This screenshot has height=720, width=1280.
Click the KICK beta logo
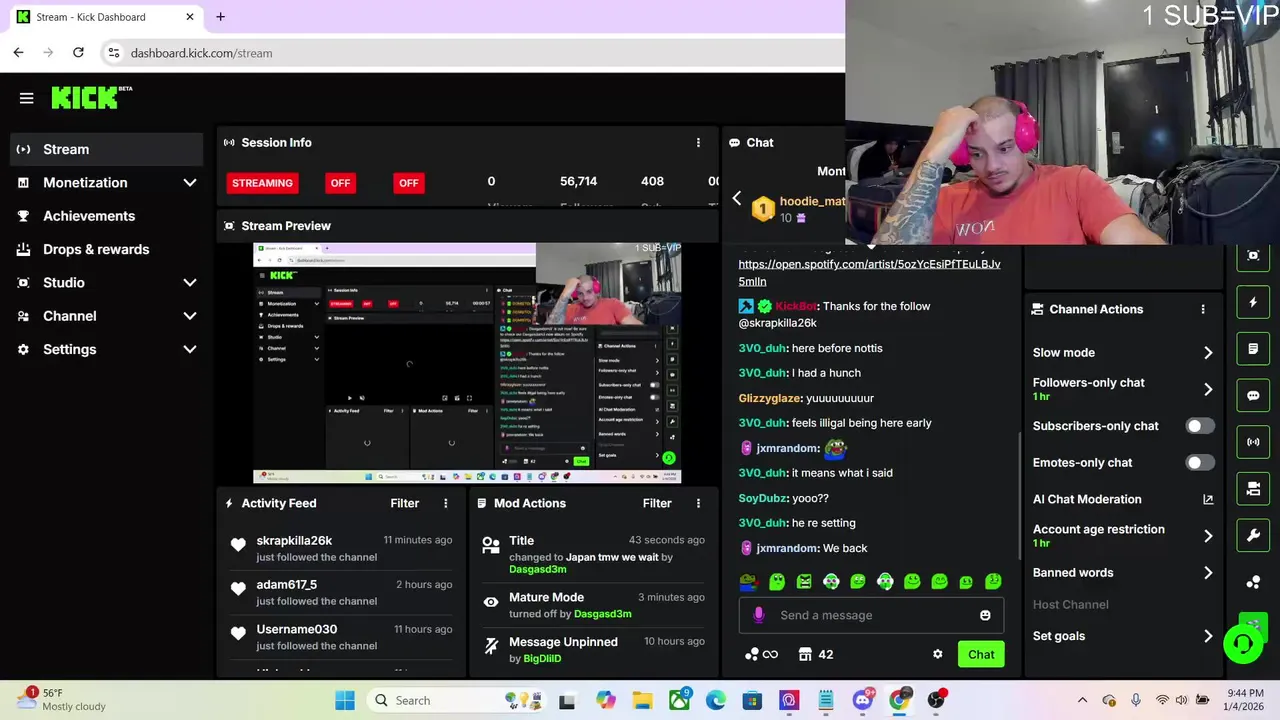92,97
